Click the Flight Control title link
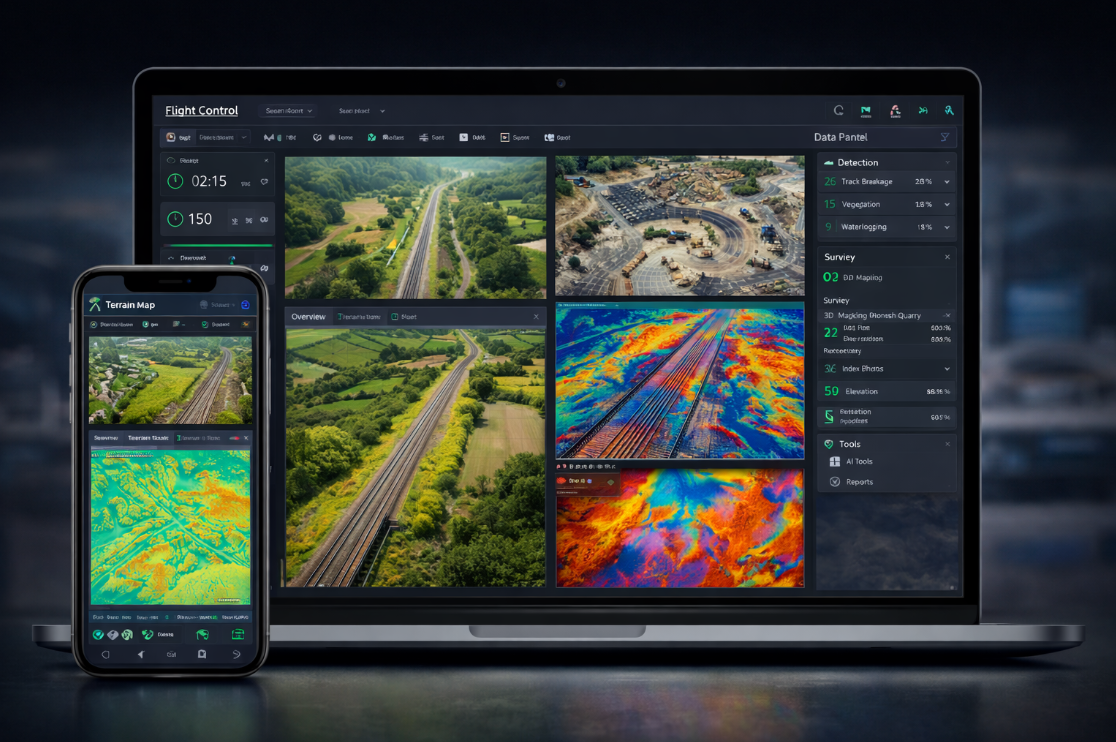 201,111
